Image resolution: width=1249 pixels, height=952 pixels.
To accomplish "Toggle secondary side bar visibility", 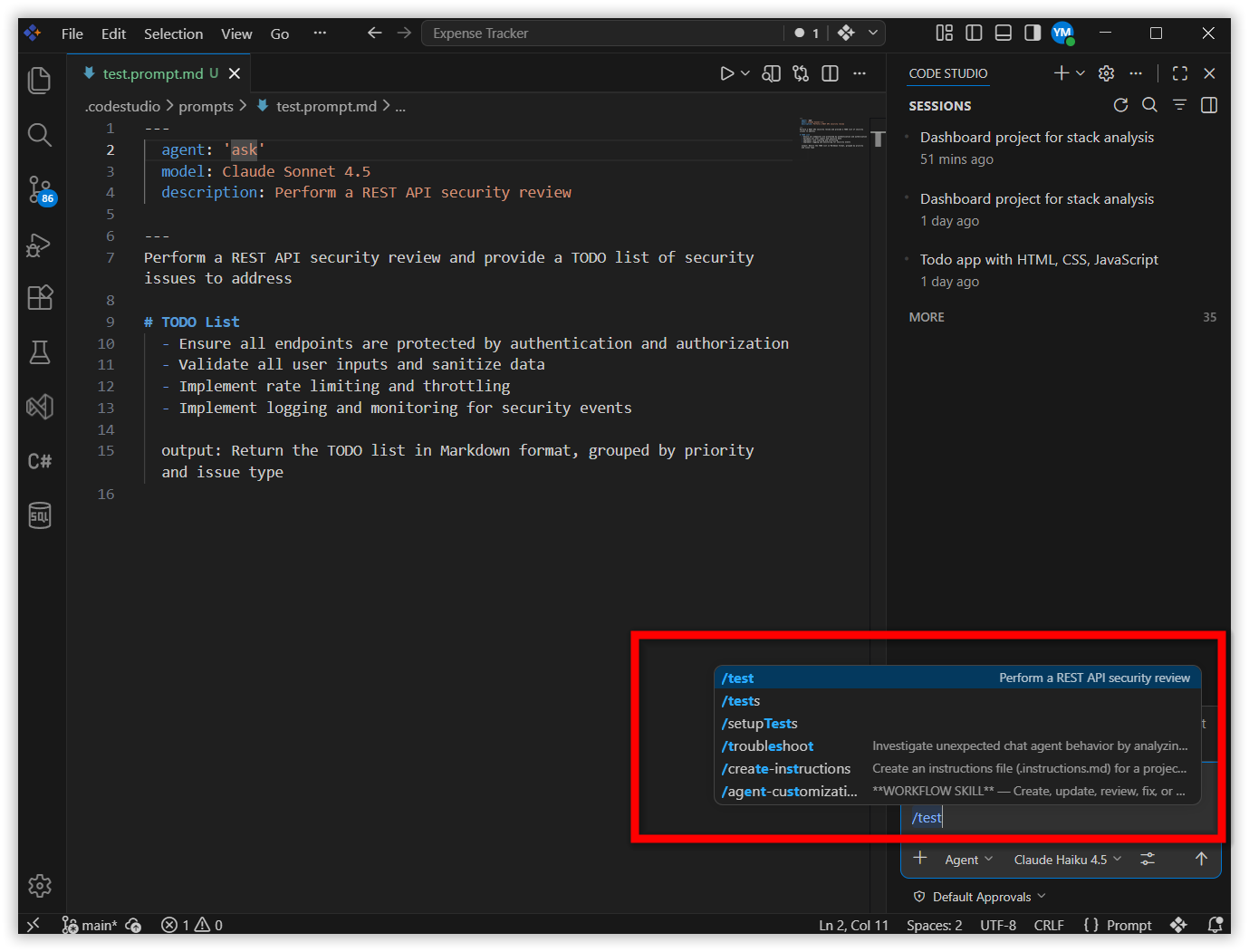I will click(x=1033, y=33).
